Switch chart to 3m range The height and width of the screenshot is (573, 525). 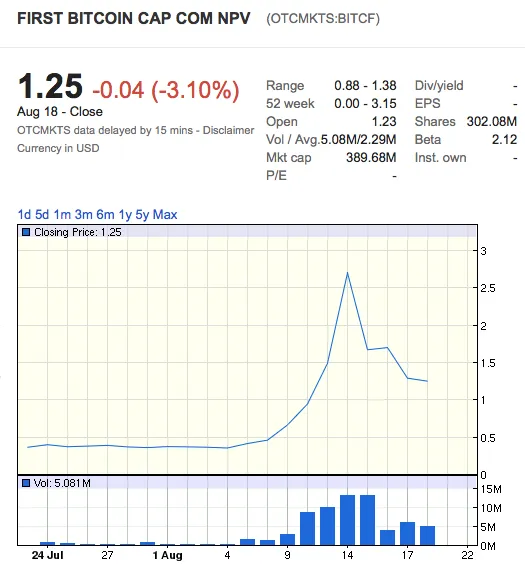click(x=84, y=215)
